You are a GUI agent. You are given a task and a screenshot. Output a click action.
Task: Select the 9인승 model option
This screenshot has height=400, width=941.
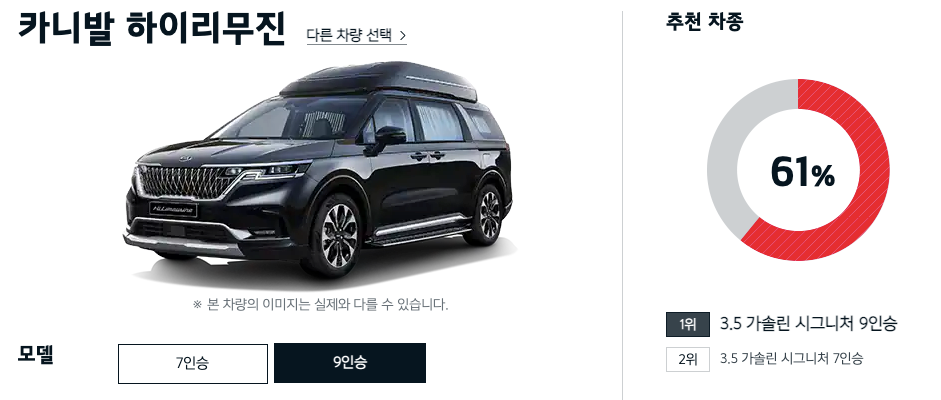pyautogui.click(x=350, y=363)
